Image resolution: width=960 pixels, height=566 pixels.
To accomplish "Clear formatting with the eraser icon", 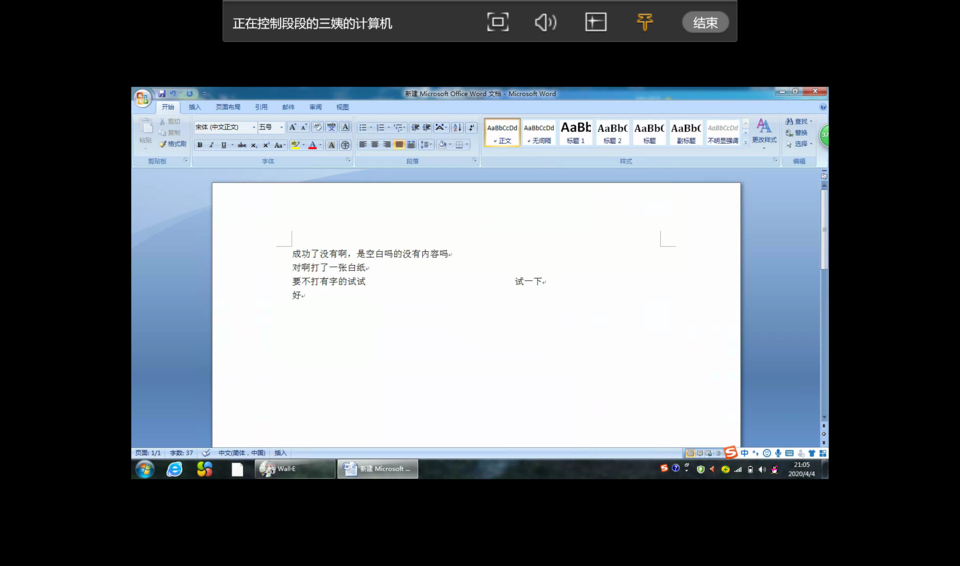I will (x=317, y=127).
